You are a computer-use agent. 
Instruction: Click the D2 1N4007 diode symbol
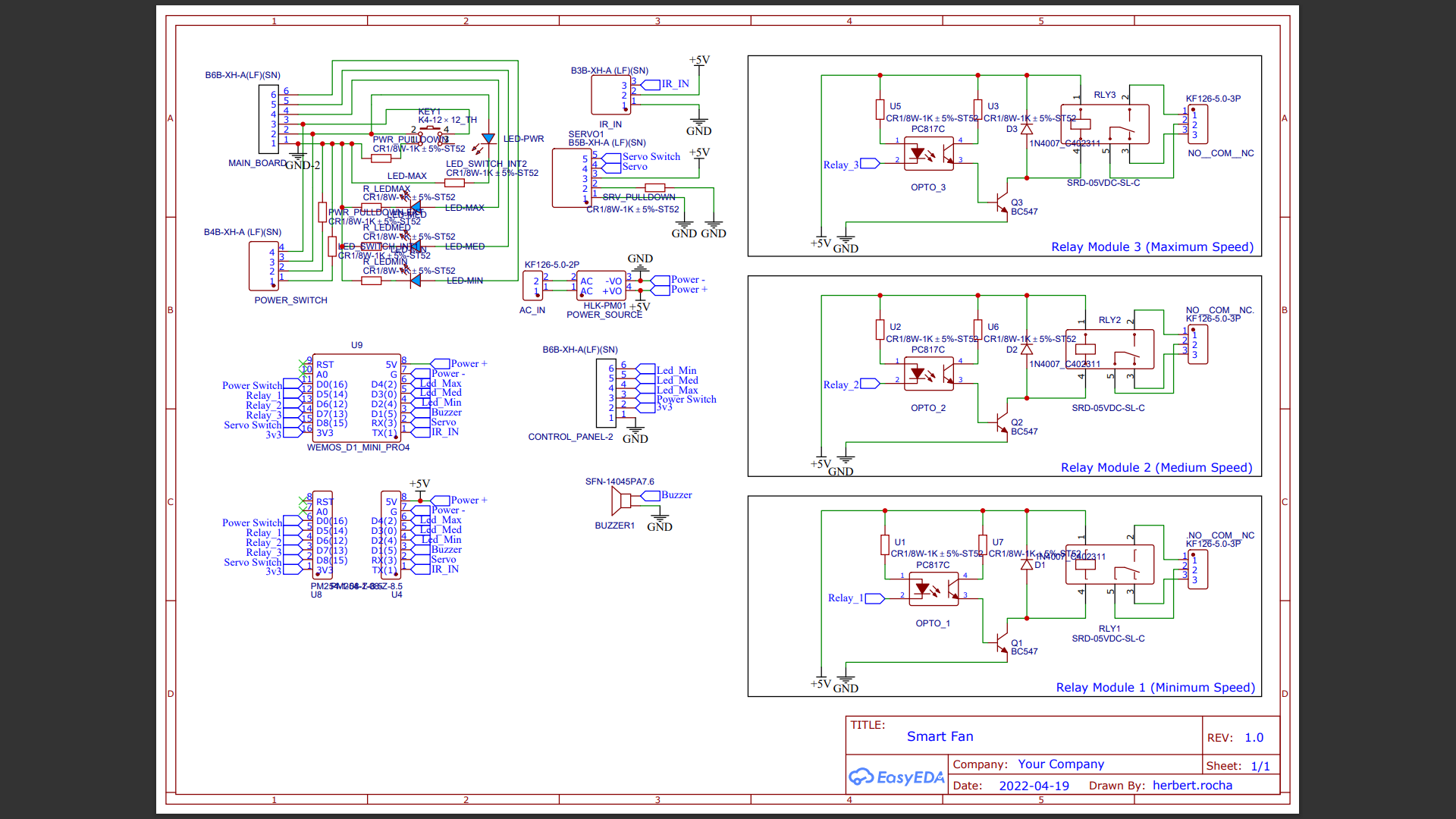pos(1027,350)
